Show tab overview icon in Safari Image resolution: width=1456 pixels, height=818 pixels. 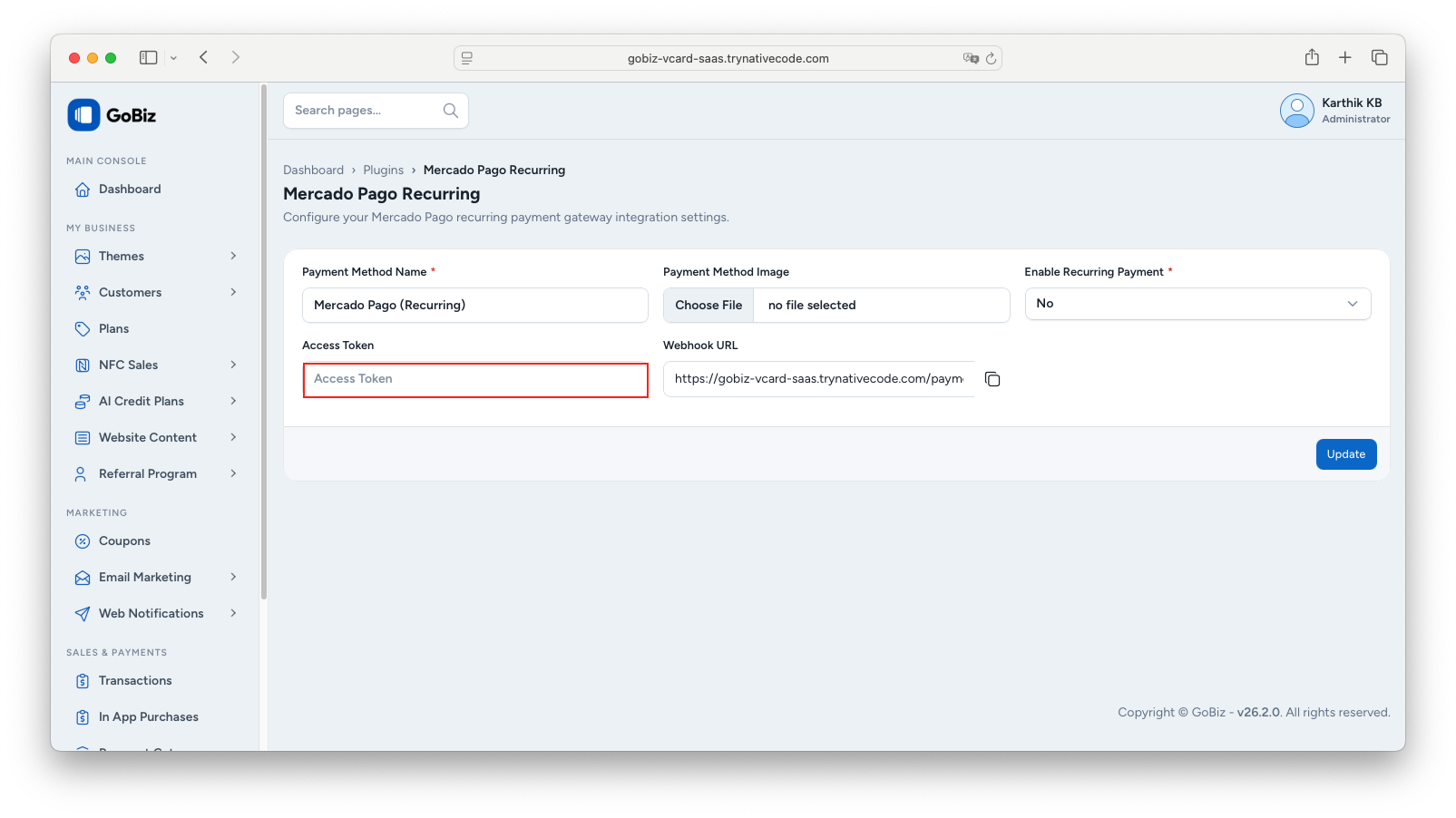[1380, 58]
